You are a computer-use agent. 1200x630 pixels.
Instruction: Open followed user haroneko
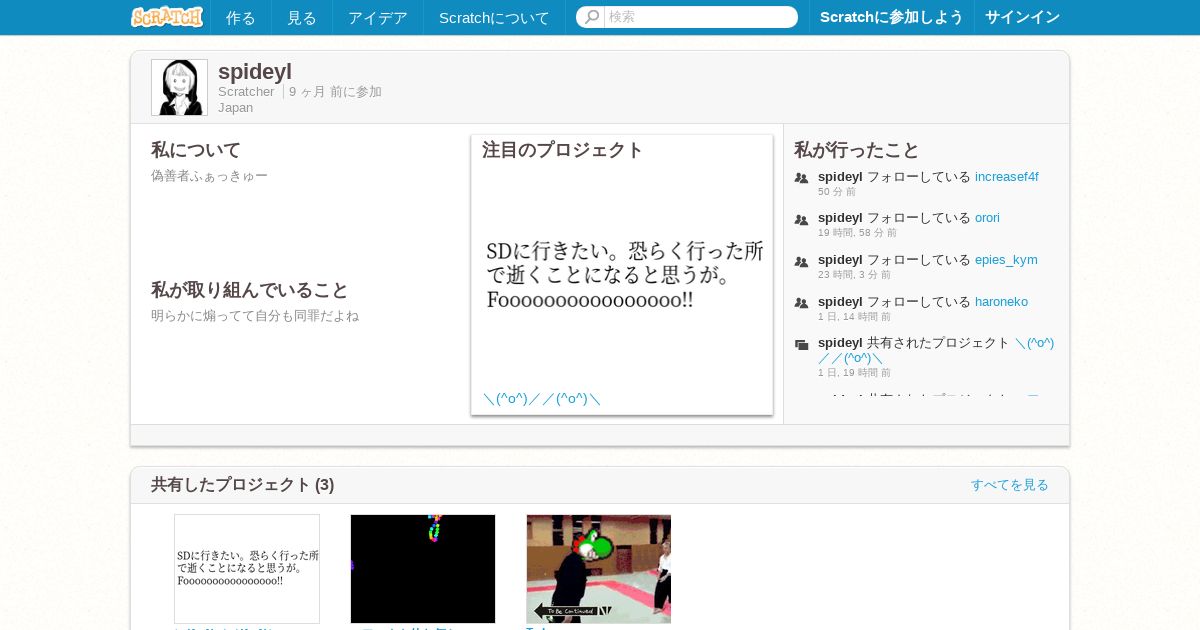pos(1001,301)
